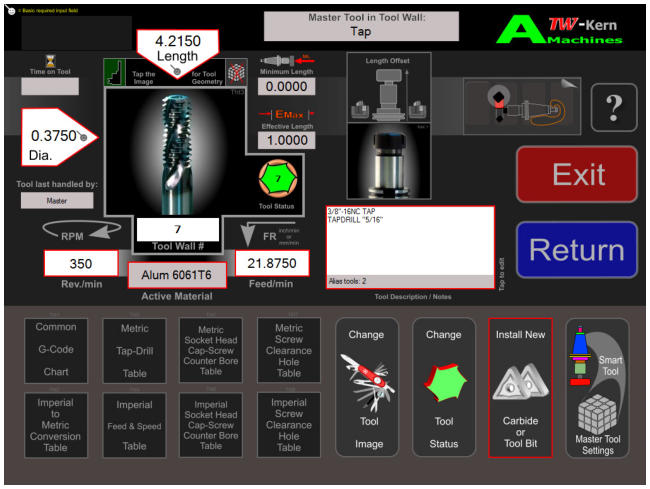Click the 0.3750 Dia. callout
650x489 pixels.
click(56, 137)
